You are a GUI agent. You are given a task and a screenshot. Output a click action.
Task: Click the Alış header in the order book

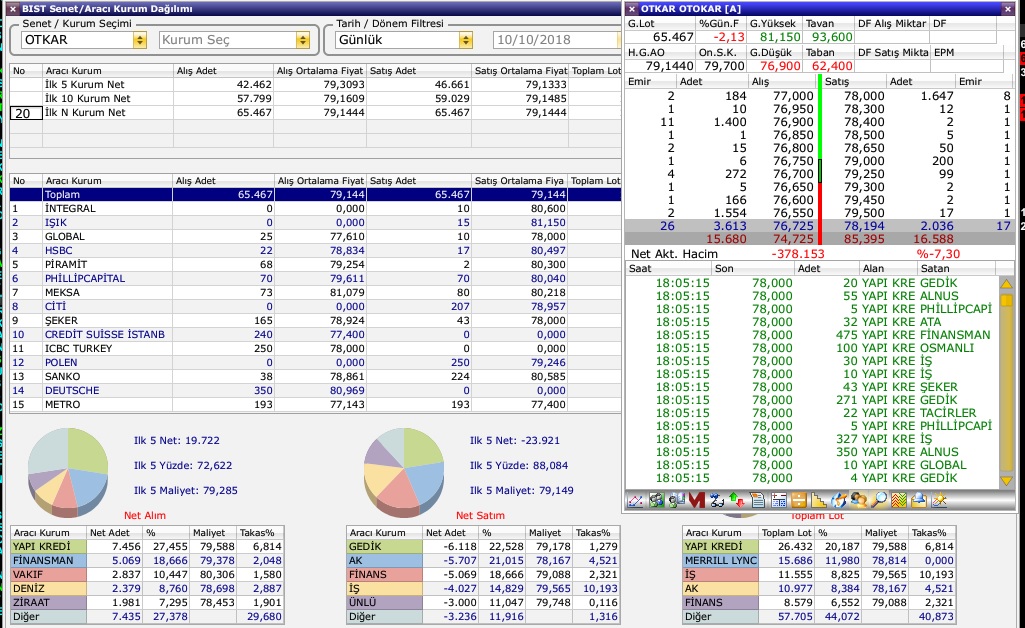pyautogui.click(x=782, y=82)
